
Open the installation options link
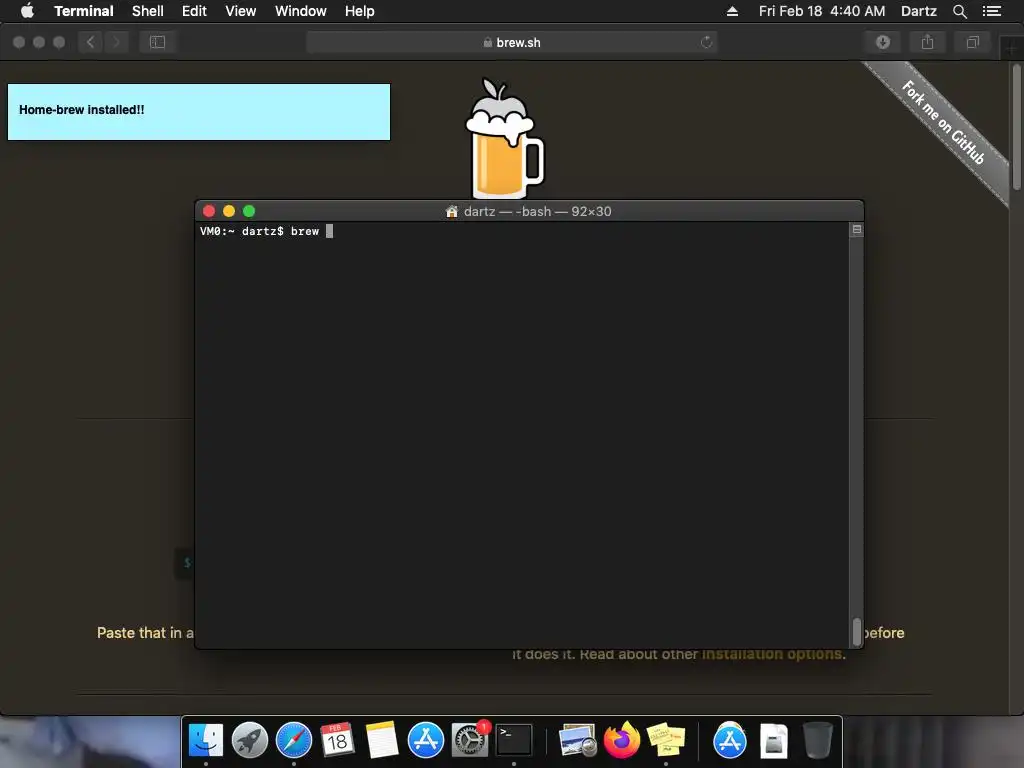coord(772,654)
